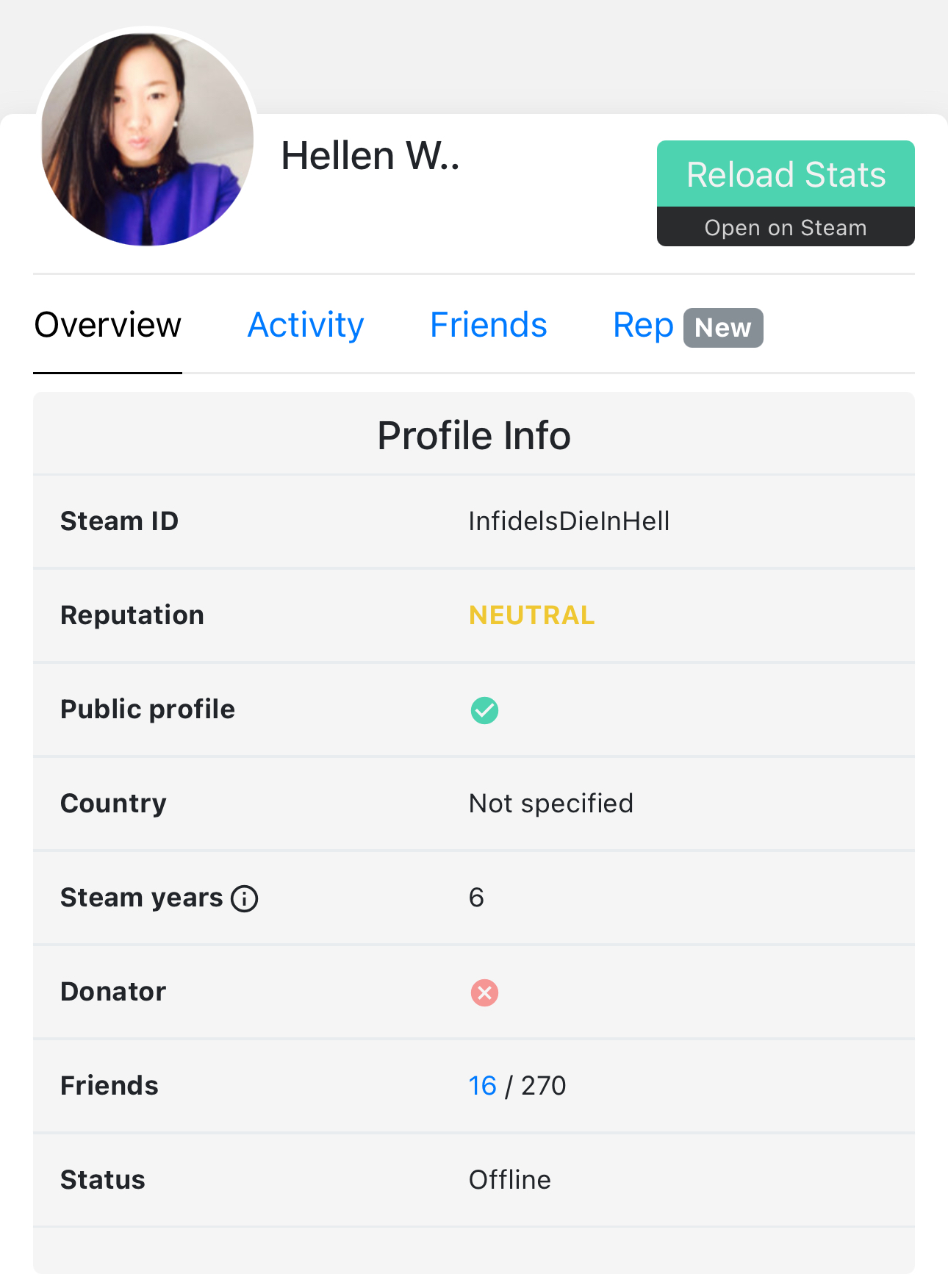Open the Activity tab
The image size is (948, 1288).
[306, 325]
